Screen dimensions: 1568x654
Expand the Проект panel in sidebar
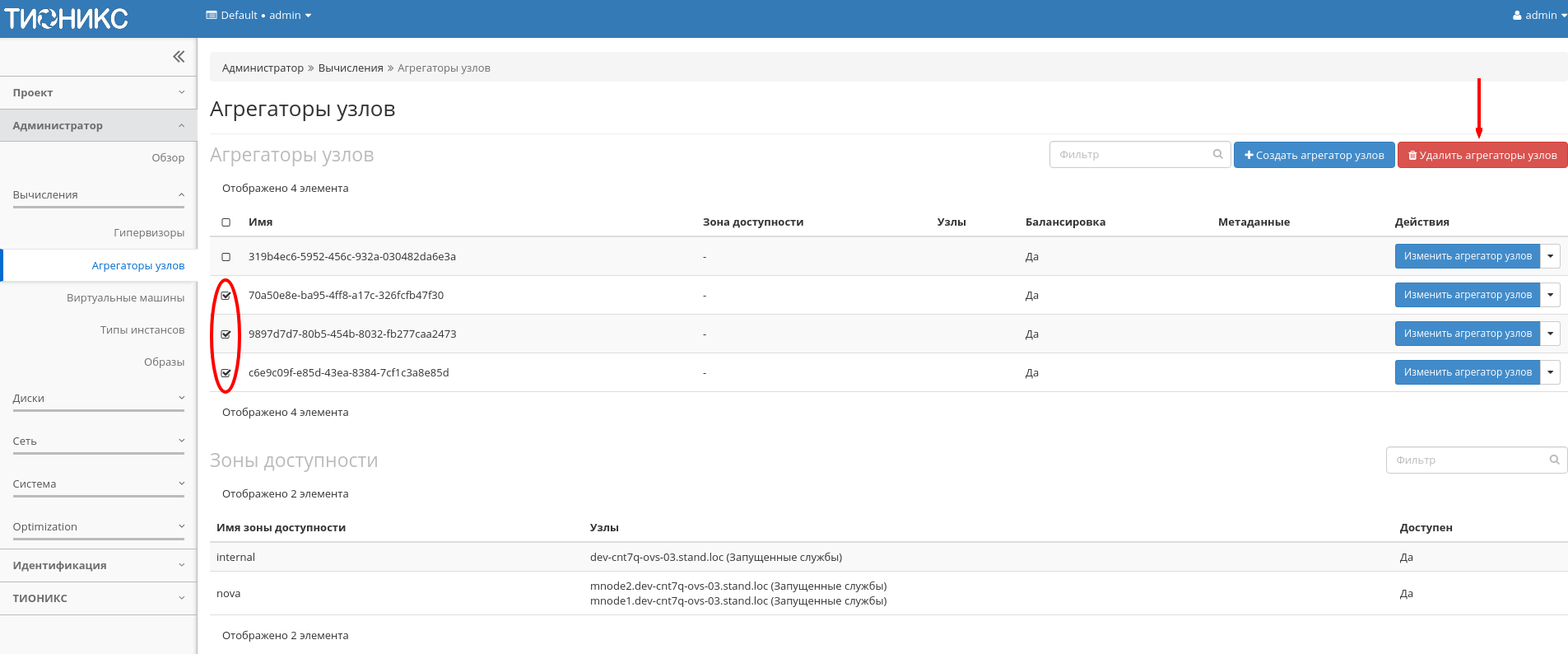pos(98,93)
